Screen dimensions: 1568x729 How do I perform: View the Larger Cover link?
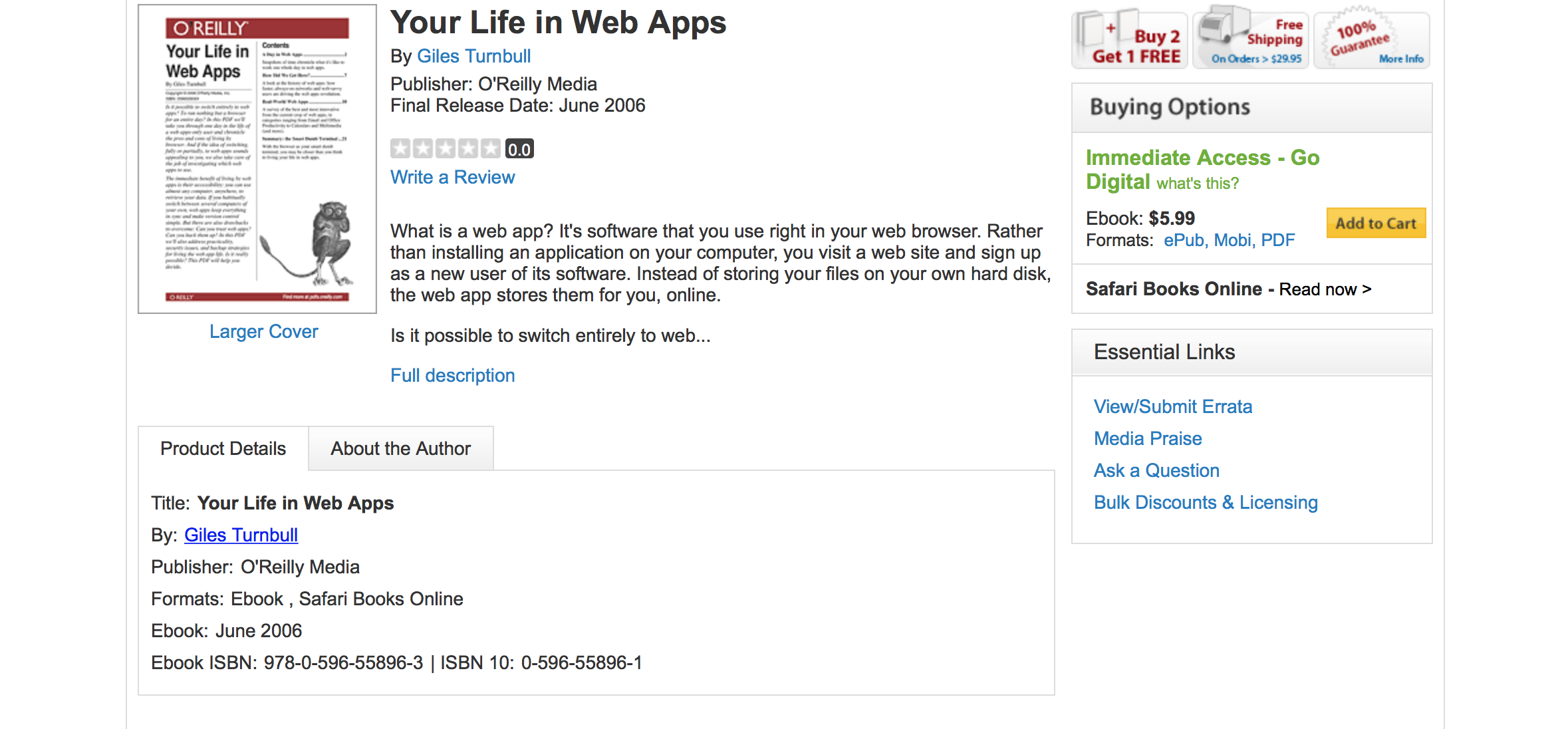point(263,332)
